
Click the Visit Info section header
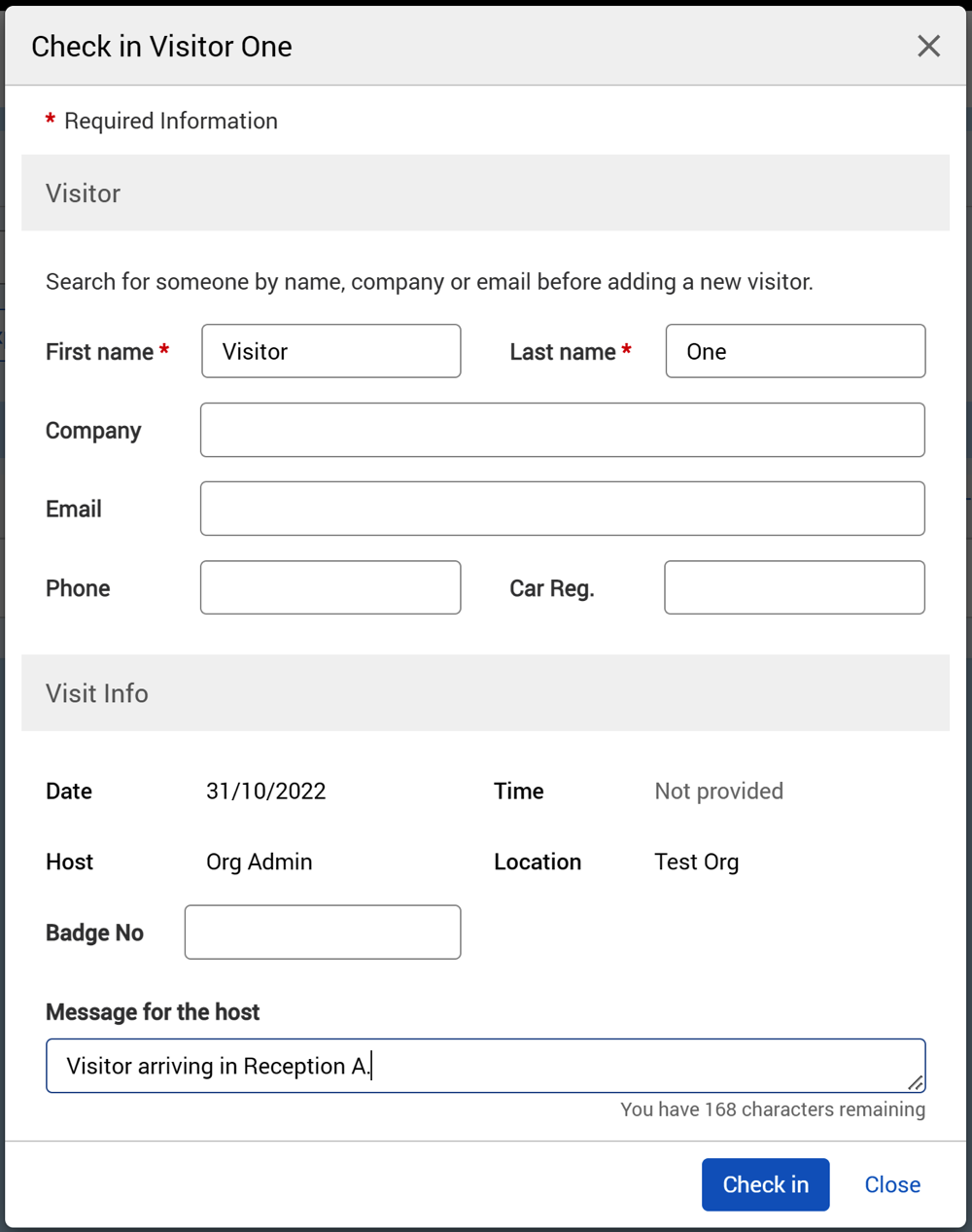coord(97,693)
